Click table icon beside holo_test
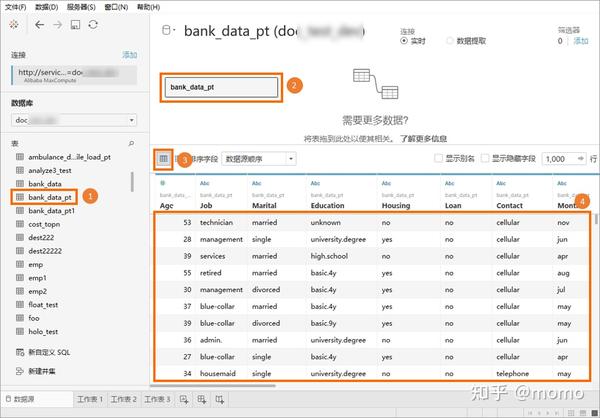This screenshot has width=600, height=418. coord(20,331)
